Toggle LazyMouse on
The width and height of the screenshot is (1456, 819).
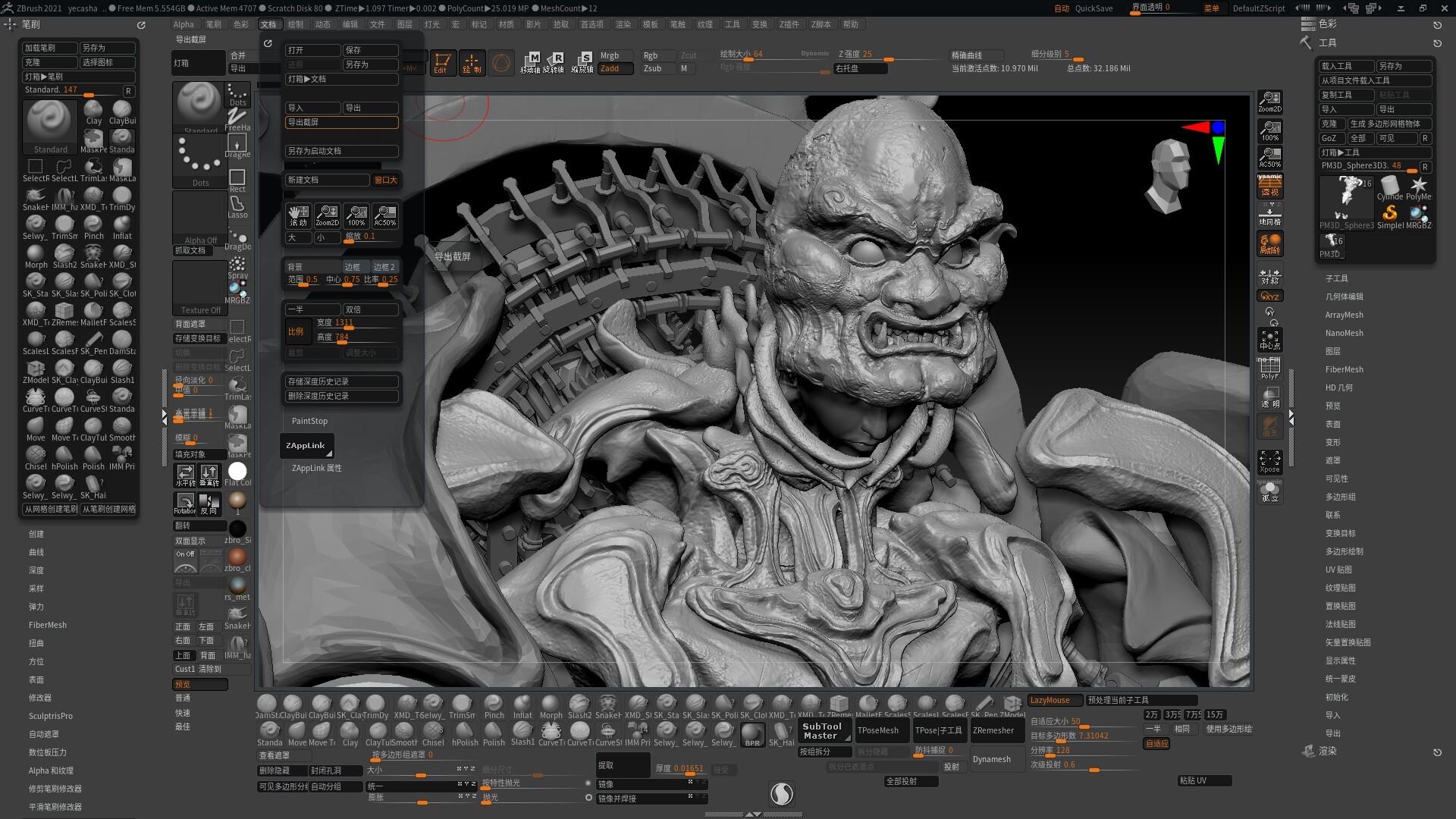pyautogui.click(x=1055, y=700)
